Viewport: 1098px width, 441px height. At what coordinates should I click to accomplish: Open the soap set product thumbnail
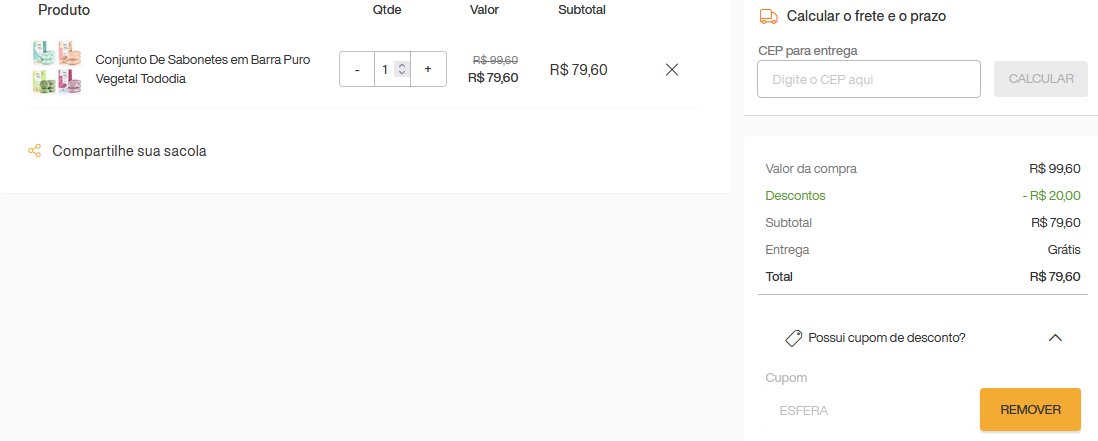57,67
